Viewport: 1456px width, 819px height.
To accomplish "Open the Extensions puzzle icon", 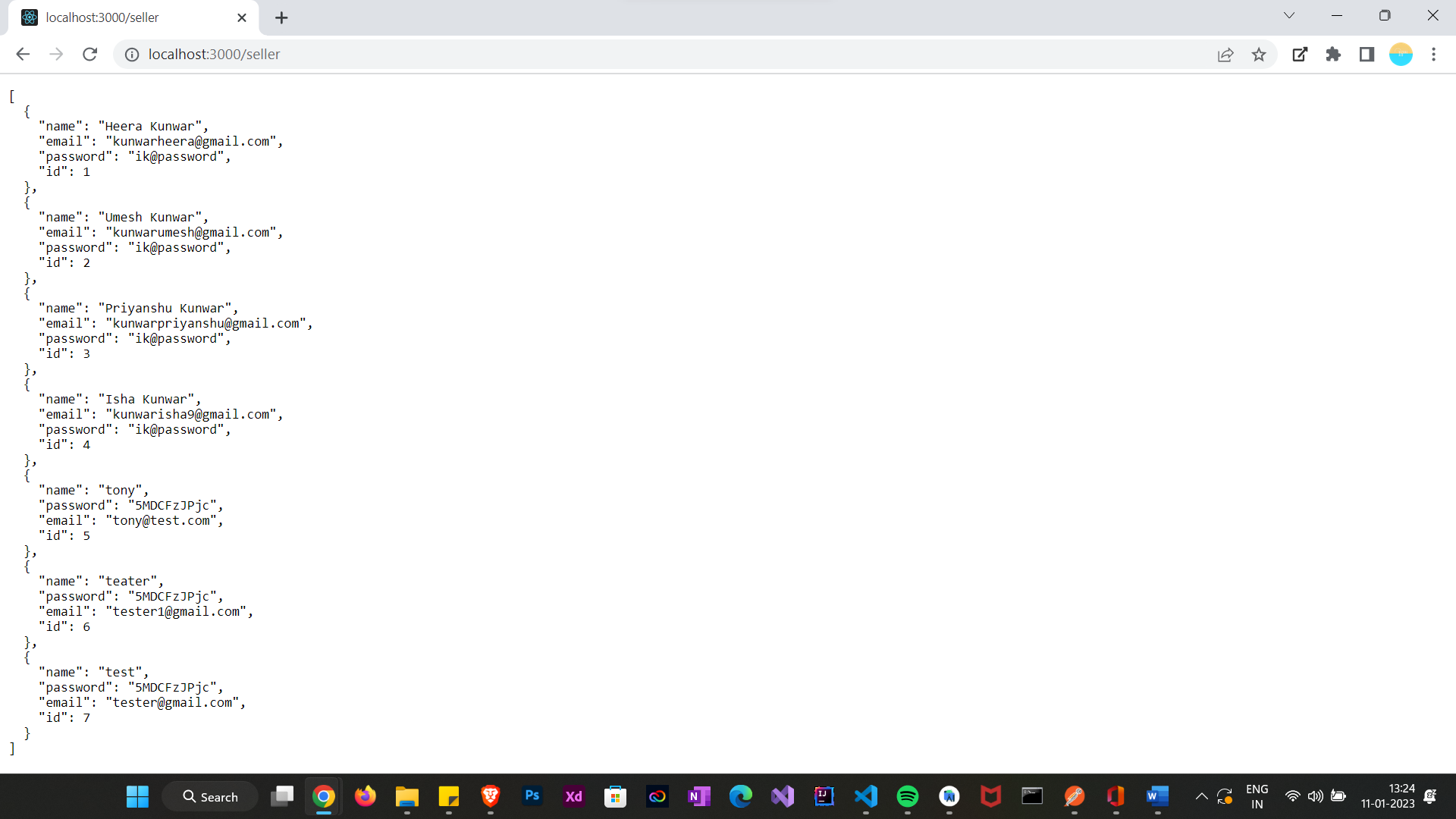I will (x=1333, y=54).
